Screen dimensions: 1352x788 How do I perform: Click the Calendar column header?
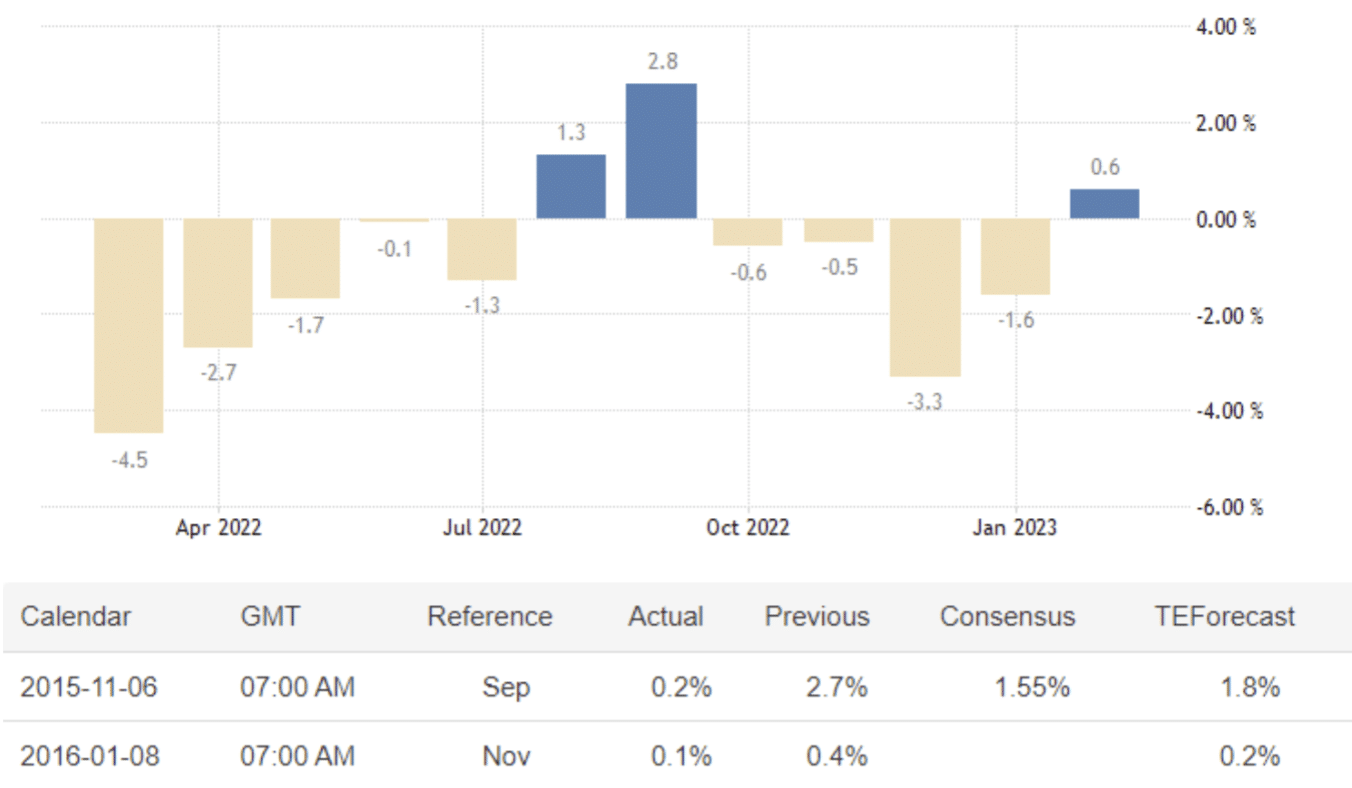pos(76,616)
